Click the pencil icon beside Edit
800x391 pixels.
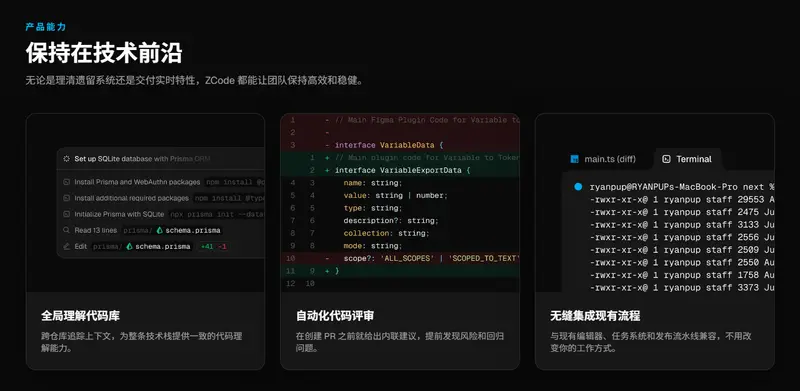point(66,247)
